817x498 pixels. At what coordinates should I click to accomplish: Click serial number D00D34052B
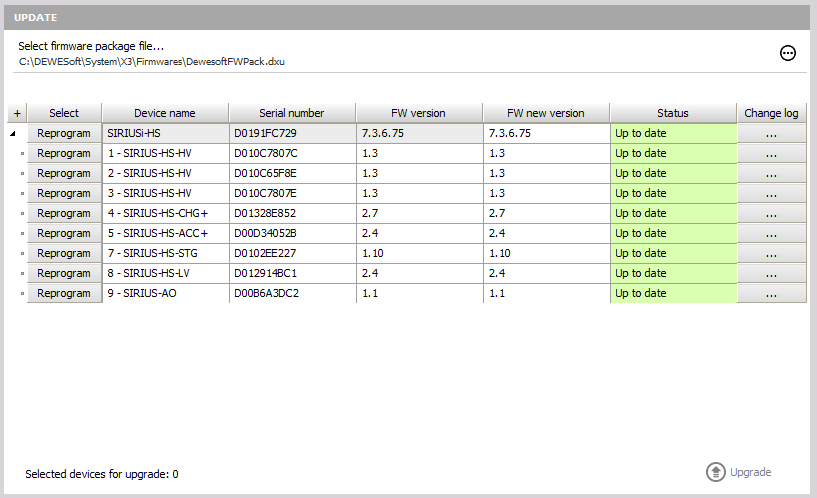[x=292, y=233]
